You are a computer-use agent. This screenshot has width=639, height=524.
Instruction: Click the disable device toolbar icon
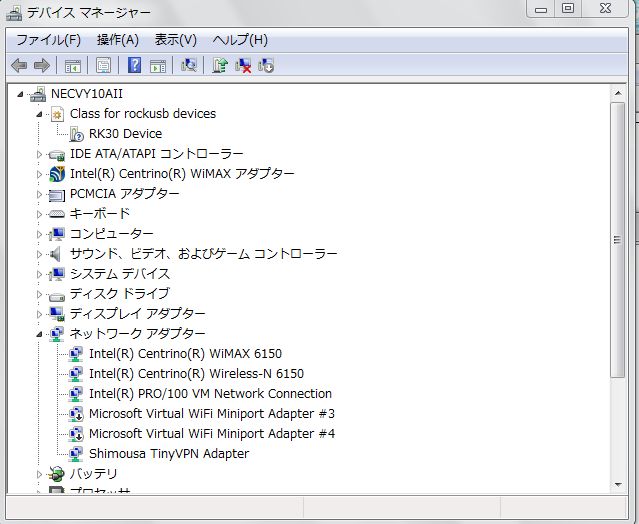(x=266, y=65)
